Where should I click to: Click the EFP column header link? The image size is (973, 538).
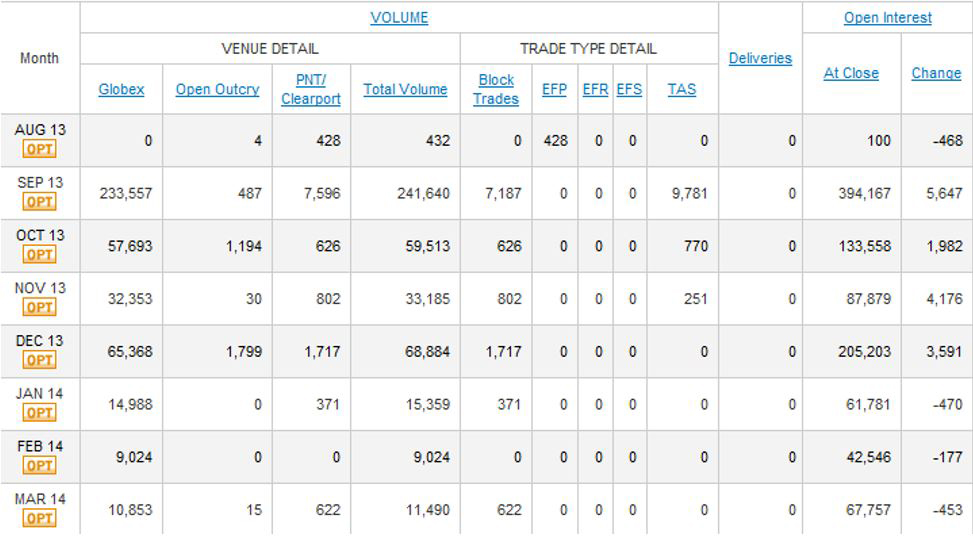pos(554,89)
